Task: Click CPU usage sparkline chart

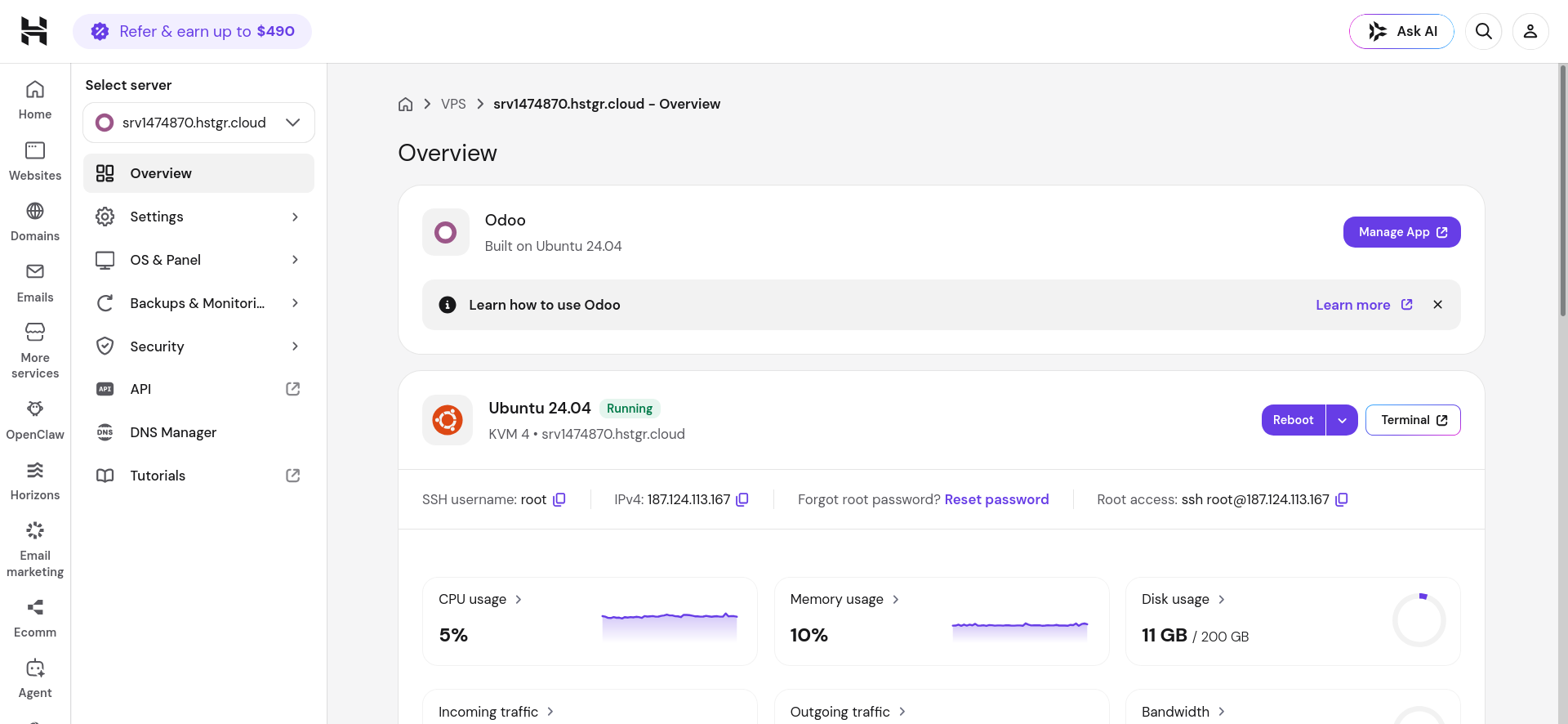Action: (670, 626)
